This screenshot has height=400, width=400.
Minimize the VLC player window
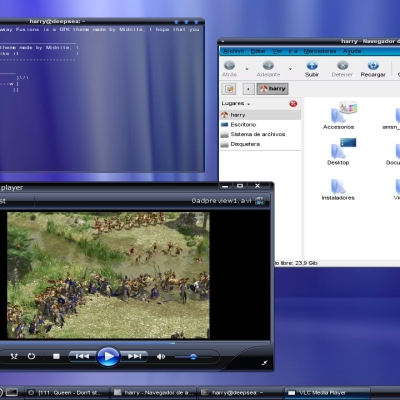[225, 186]
